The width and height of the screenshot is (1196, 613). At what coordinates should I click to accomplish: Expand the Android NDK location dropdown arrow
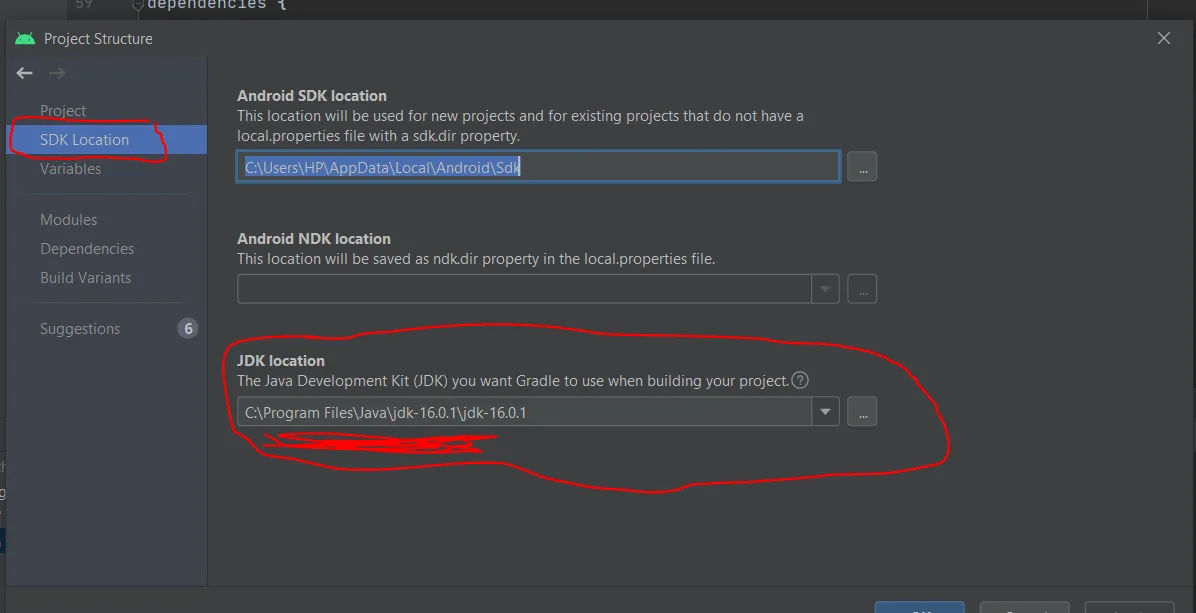(825, 290)
